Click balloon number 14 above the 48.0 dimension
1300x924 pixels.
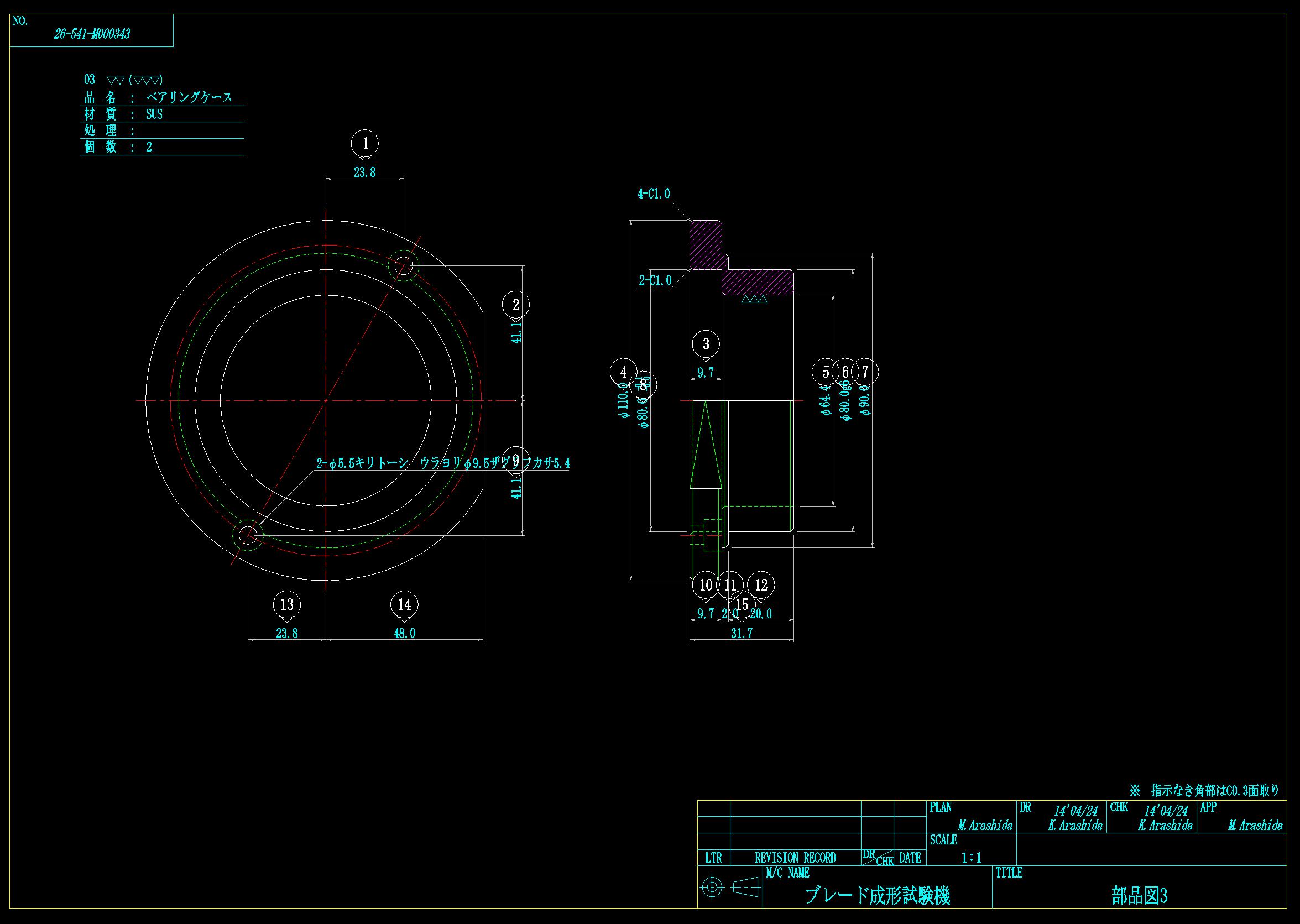pyautogui.click(x=405, y=604)
